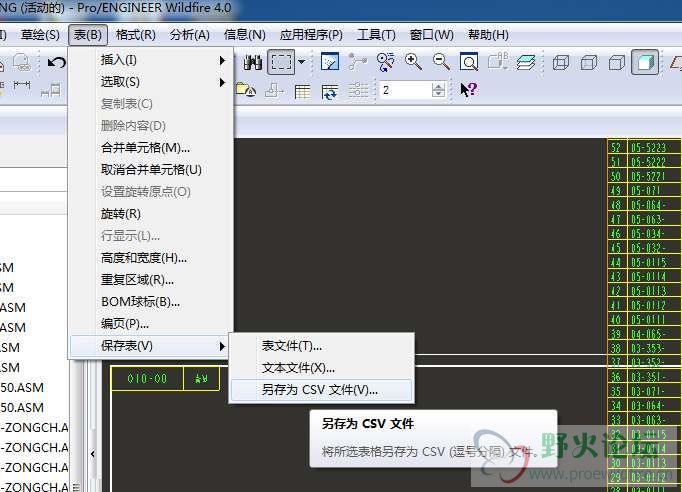
Task: Click the BOM cell 05-5223
Action: pyautogui.click(x=654, y=147)
